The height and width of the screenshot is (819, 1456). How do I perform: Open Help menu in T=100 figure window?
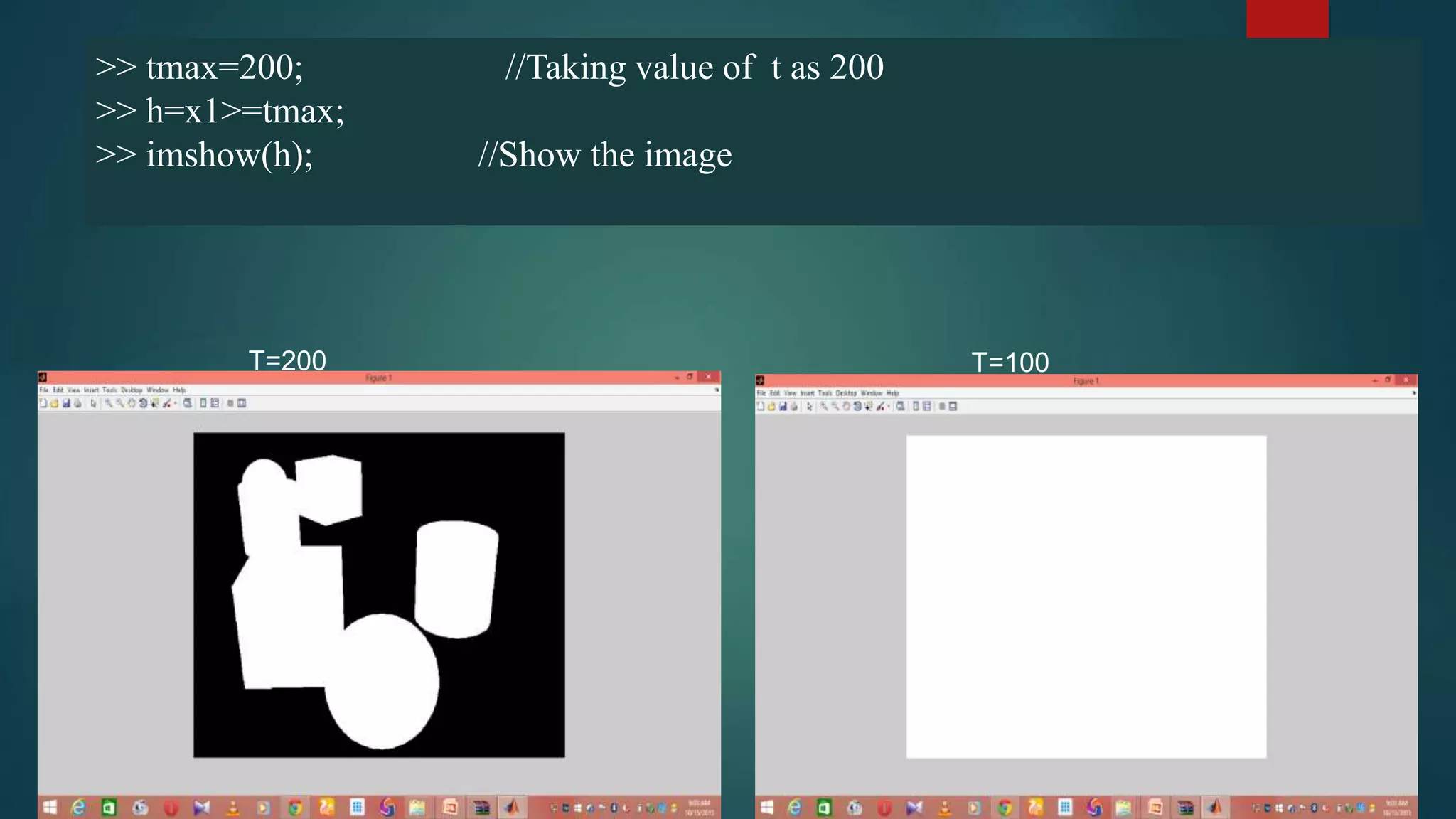(893, 393)
